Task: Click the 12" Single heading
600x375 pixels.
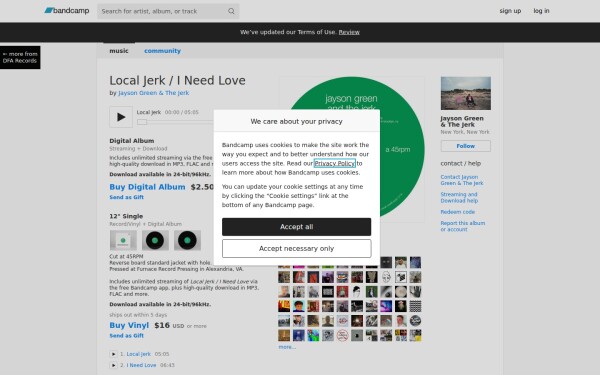Action: click(x=126, y=216)
